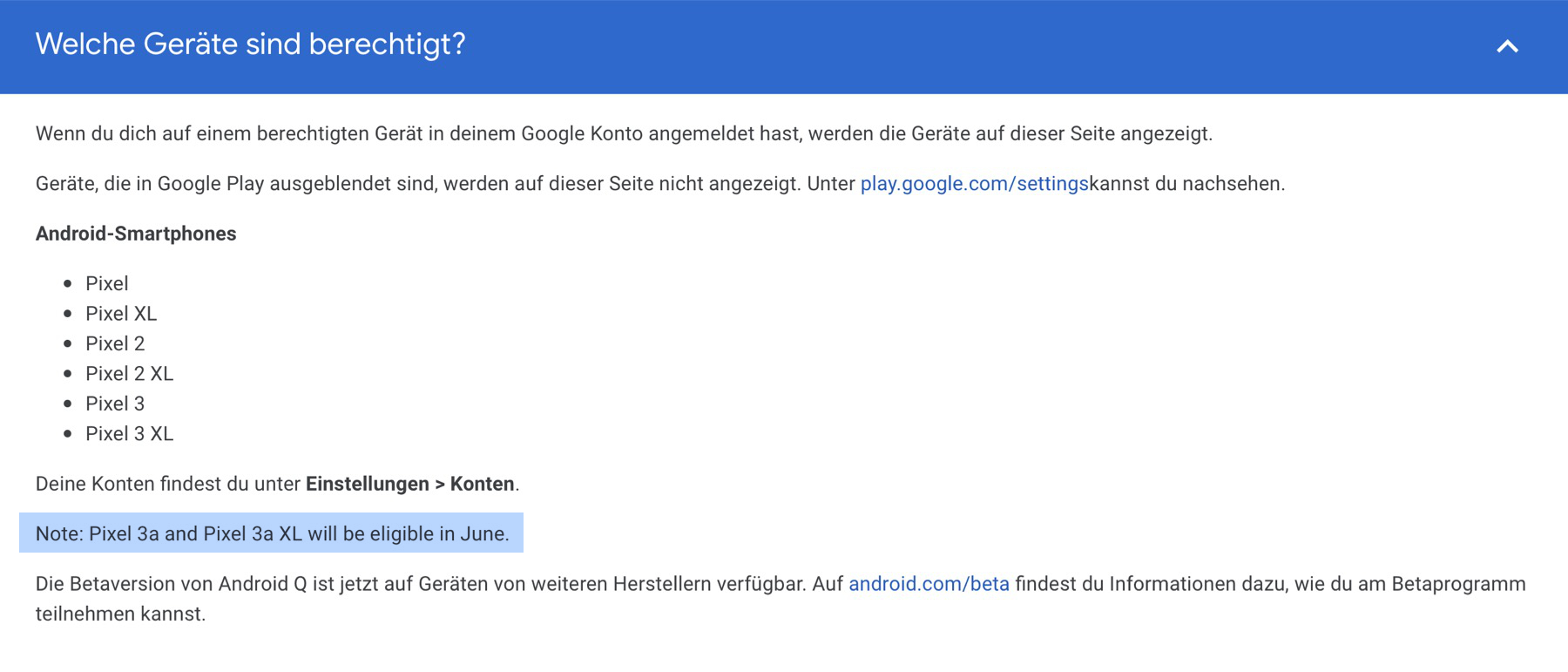Select the "Pixel XL" list entry
The width and height of the screenshot is (1568, 672).
click(121, 314)
